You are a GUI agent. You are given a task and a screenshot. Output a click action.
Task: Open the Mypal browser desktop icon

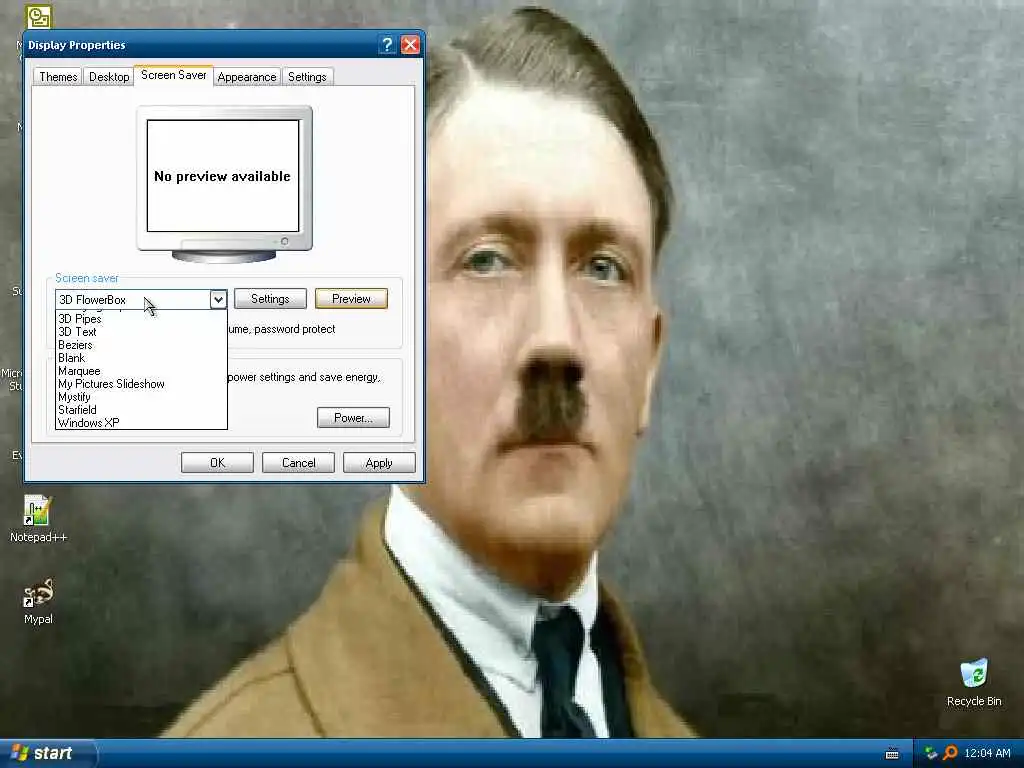(38, 601)
